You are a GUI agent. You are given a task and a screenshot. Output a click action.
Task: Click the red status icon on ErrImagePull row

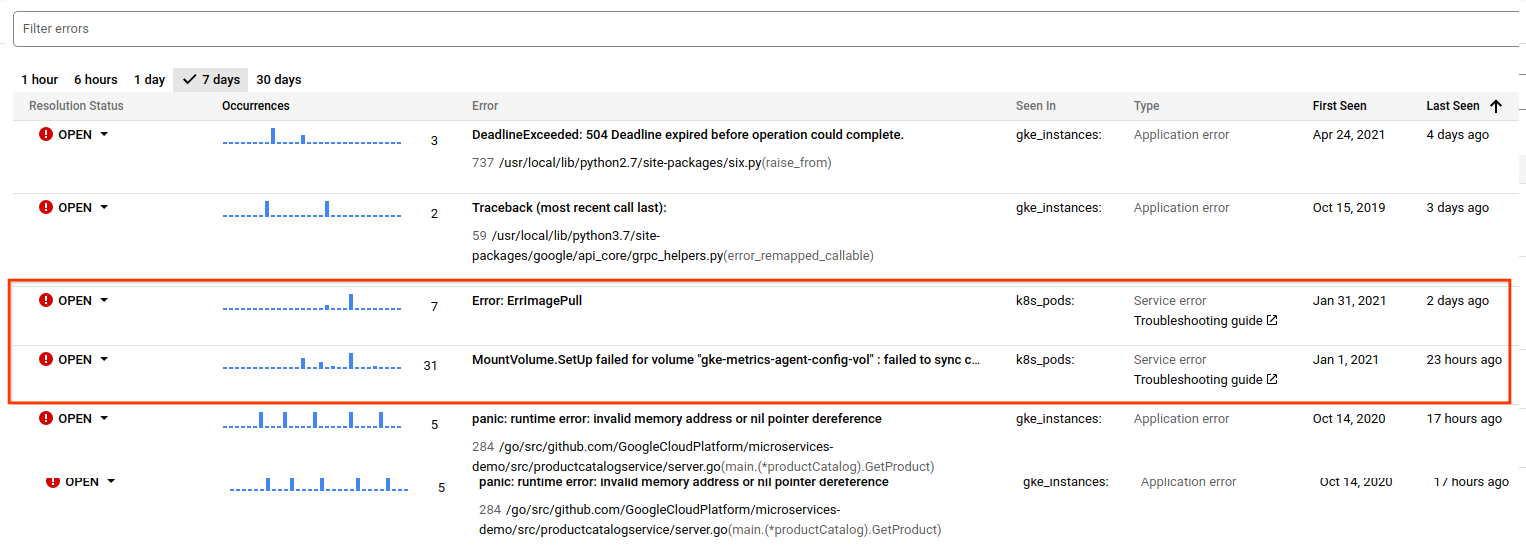point(46,301)
